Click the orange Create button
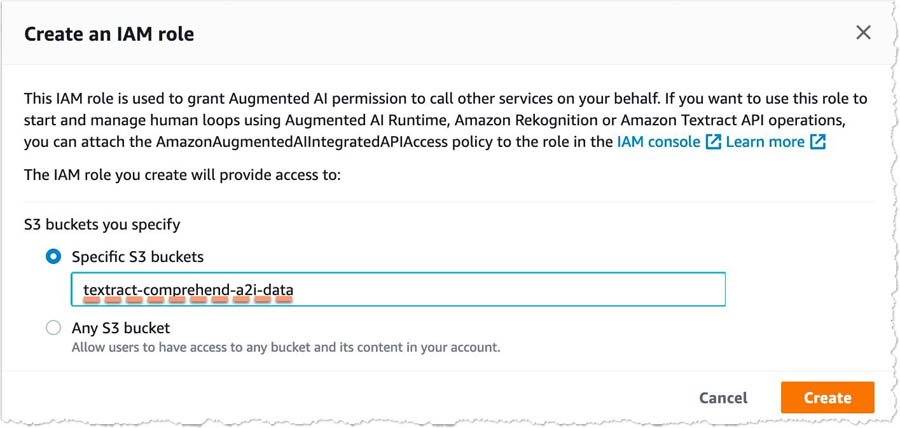The height and width of the screenshot is (428, 900). [x=827, y=398]
